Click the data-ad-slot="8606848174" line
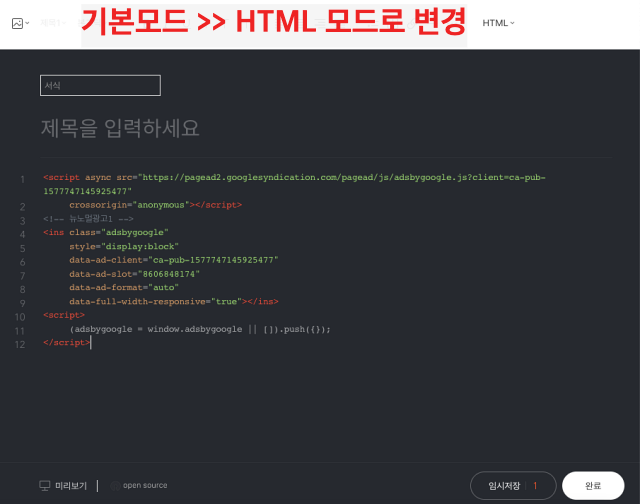Viewport: 640px width, 504px height. coord(134,274)
